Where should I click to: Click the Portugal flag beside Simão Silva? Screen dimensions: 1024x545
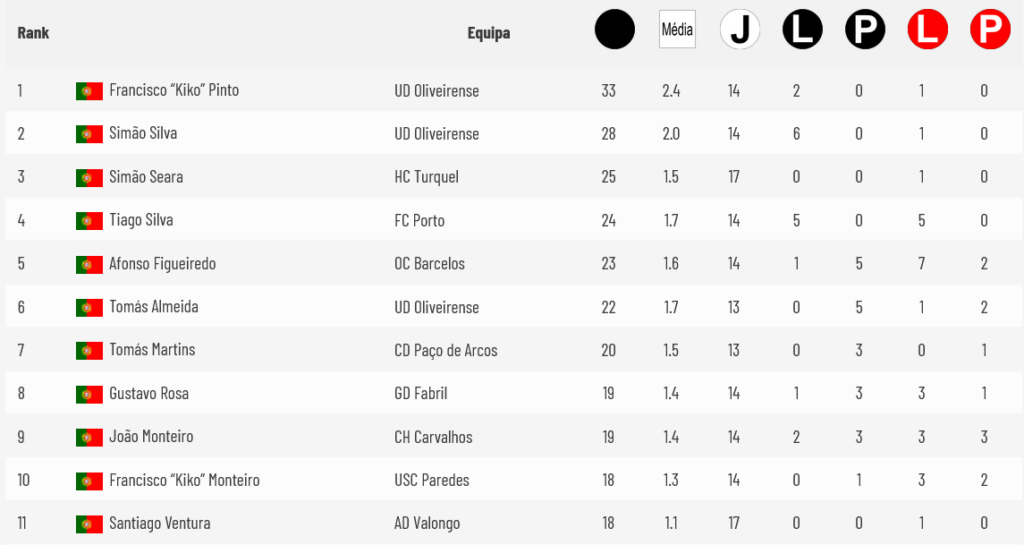[89, 134]
